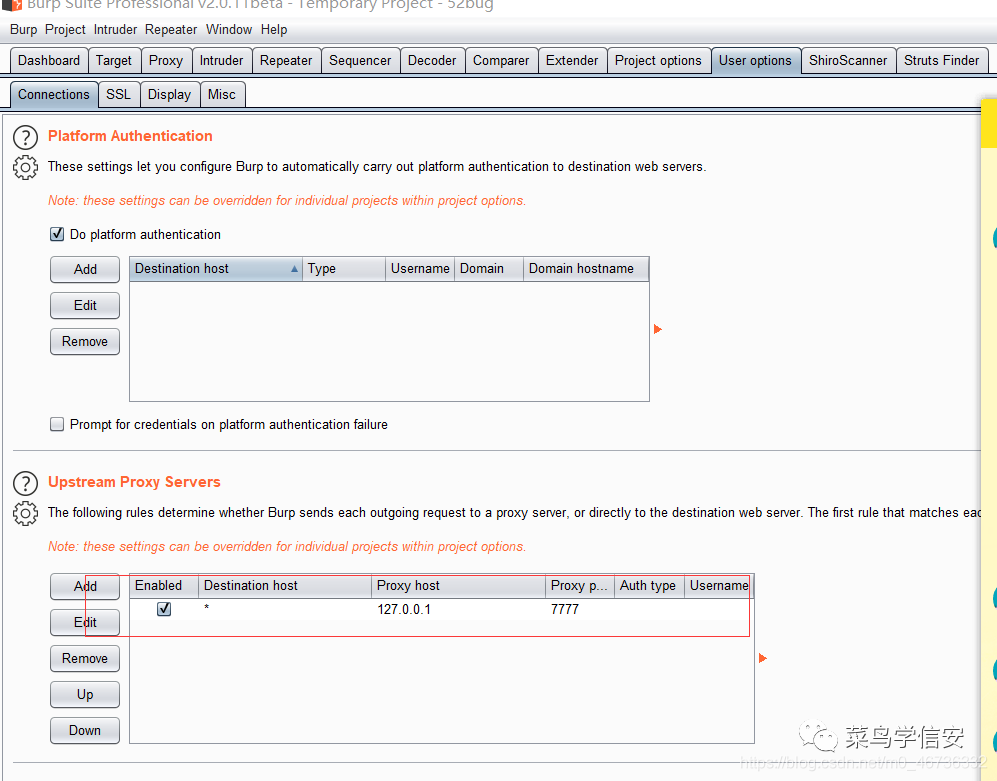Sort by Destination host column arrow
The height and width of the screenshot is (781, 997).
pos(294,269)
